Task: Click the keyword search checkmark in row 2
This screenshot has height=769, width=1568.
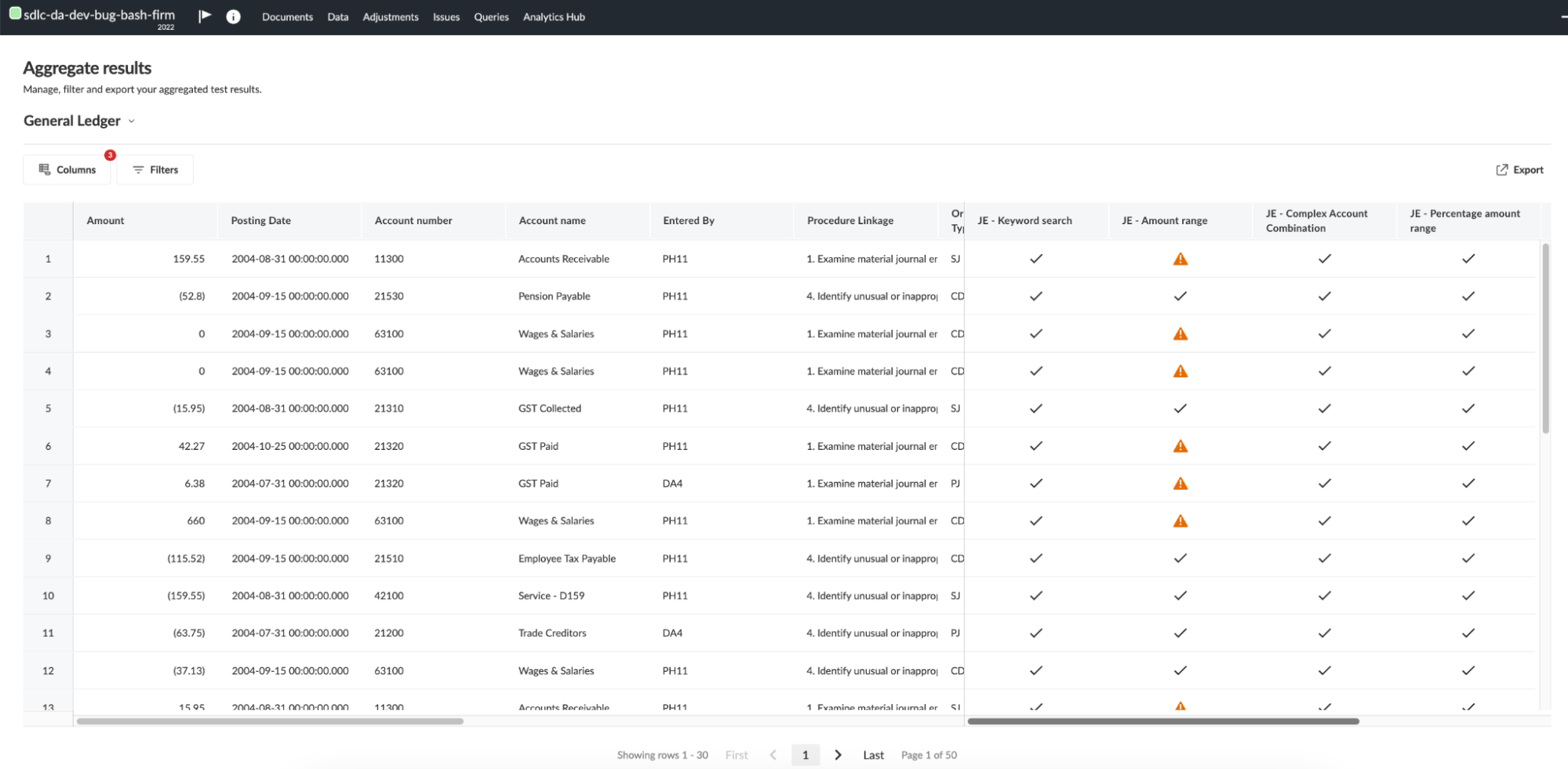Action: (x=1035, y=296)
